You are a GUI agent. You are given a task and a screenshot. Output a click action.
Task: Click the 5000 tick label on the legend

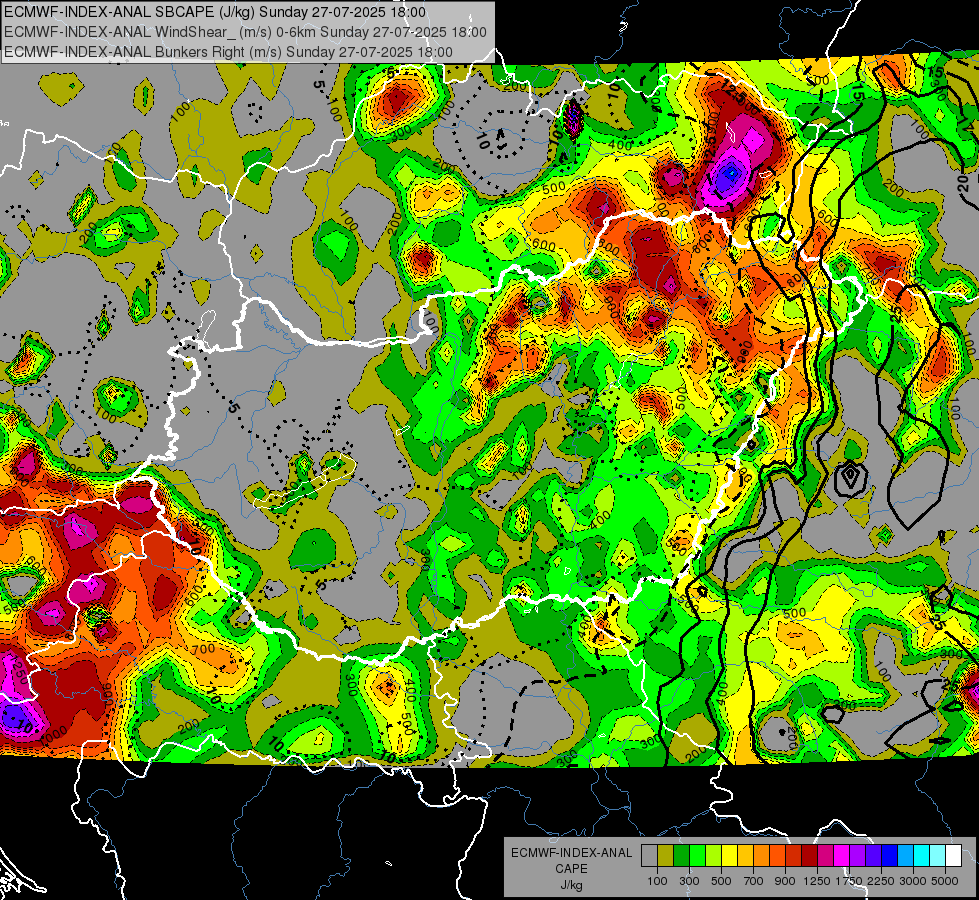click(945, 881)
